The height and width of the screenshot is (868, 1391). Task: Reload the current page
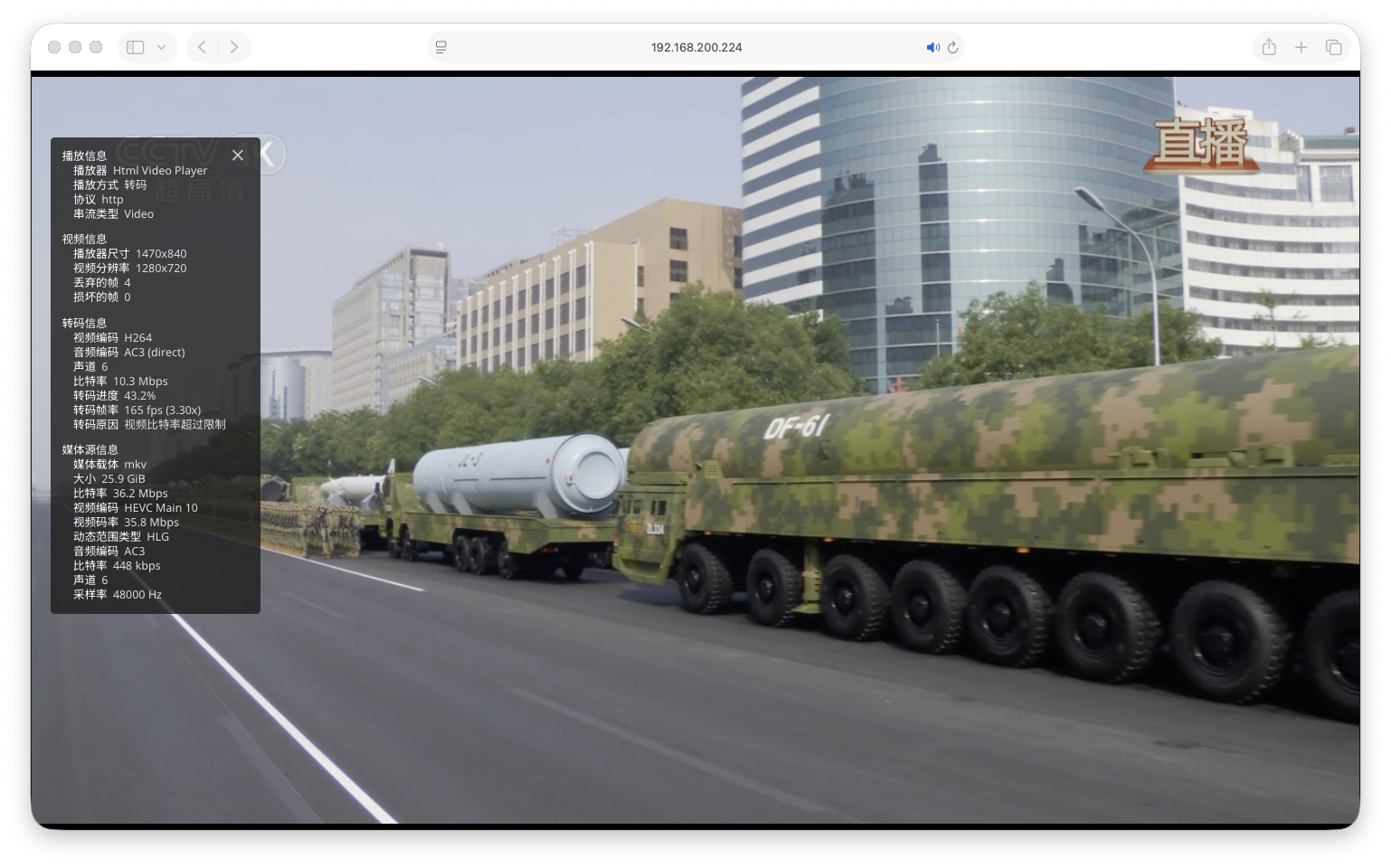pyautogui.click(x=953, y=47)
